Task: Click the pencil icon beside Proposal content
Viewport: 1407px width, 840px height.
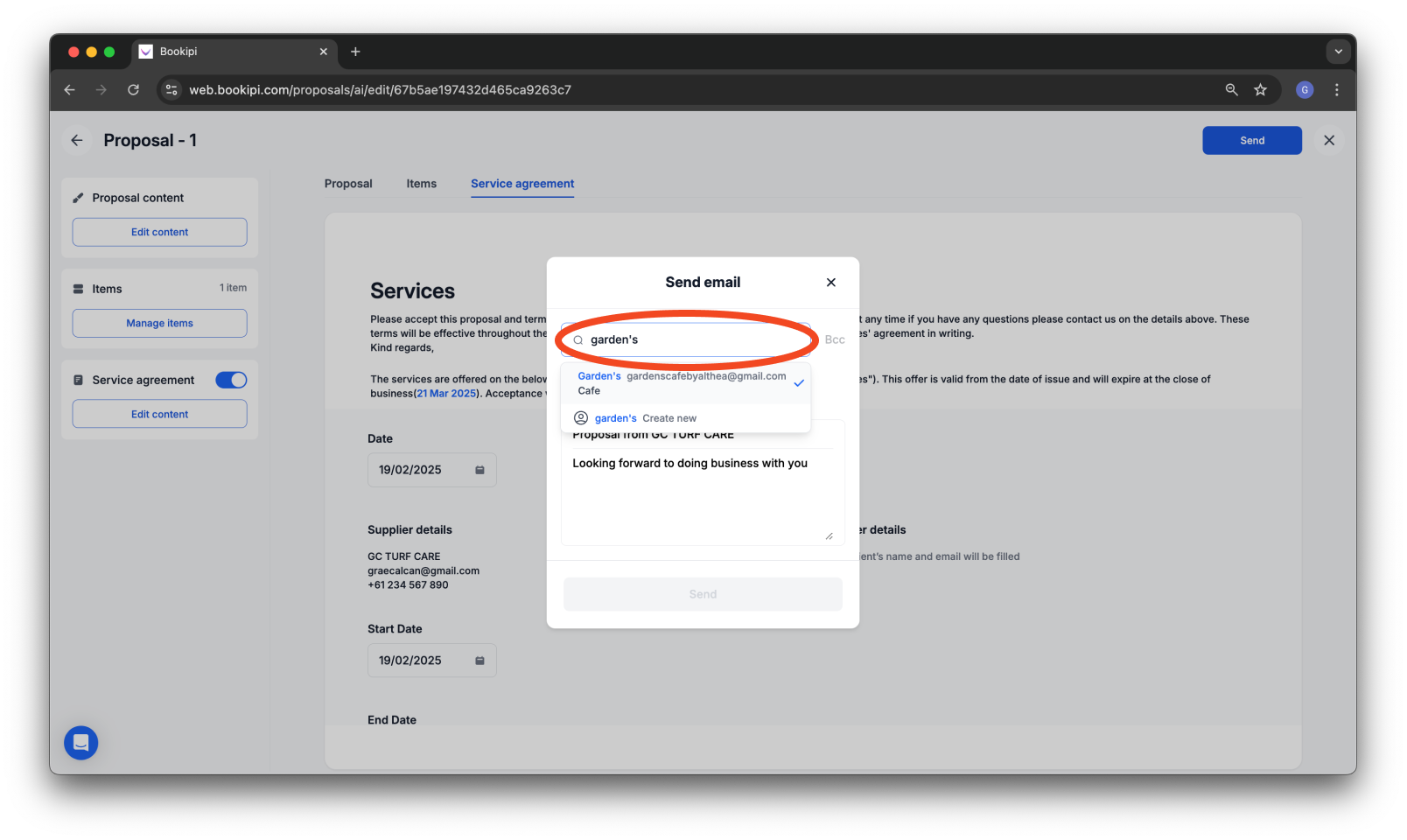Action: point(78,197)
